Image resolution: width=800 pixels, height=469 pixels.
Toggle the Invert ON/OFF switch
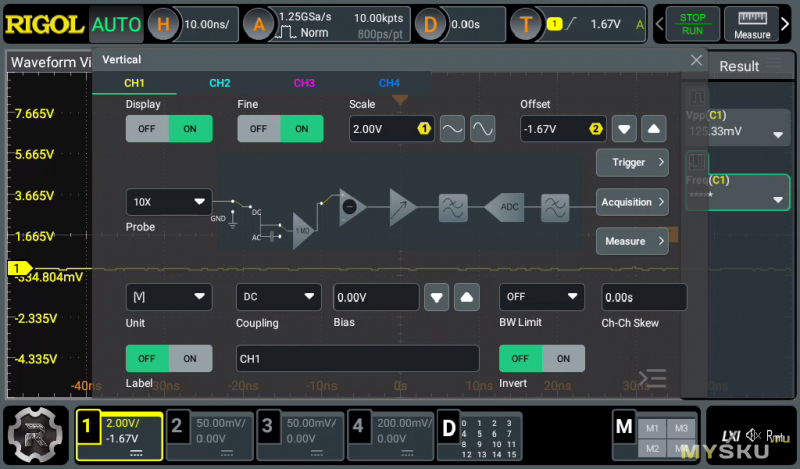coord(541,358)
